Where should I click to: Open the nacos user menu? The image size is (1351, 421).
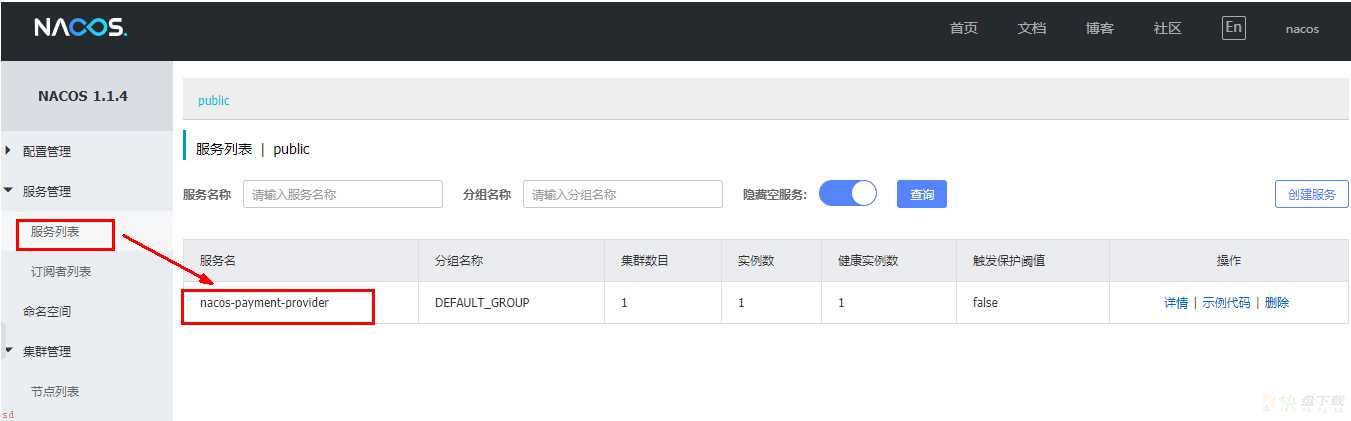[1302, 29]
